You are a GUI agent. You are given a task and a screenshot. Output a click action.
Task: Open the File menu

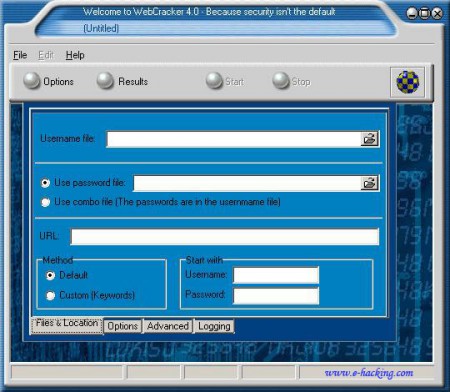(x=20, y=55)
